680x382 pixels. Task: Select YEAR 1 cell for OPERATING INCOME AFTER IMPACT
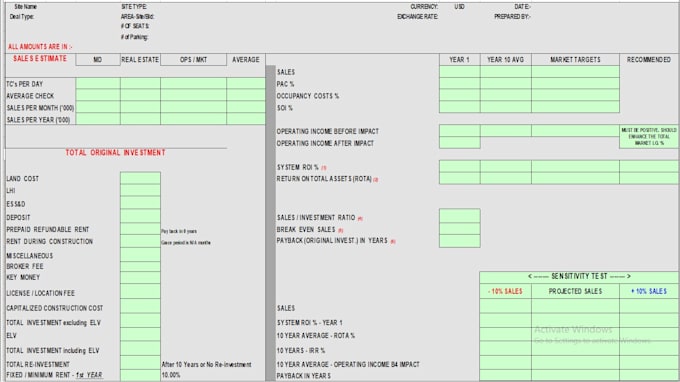pyautogui.click(x=460, y=142)
